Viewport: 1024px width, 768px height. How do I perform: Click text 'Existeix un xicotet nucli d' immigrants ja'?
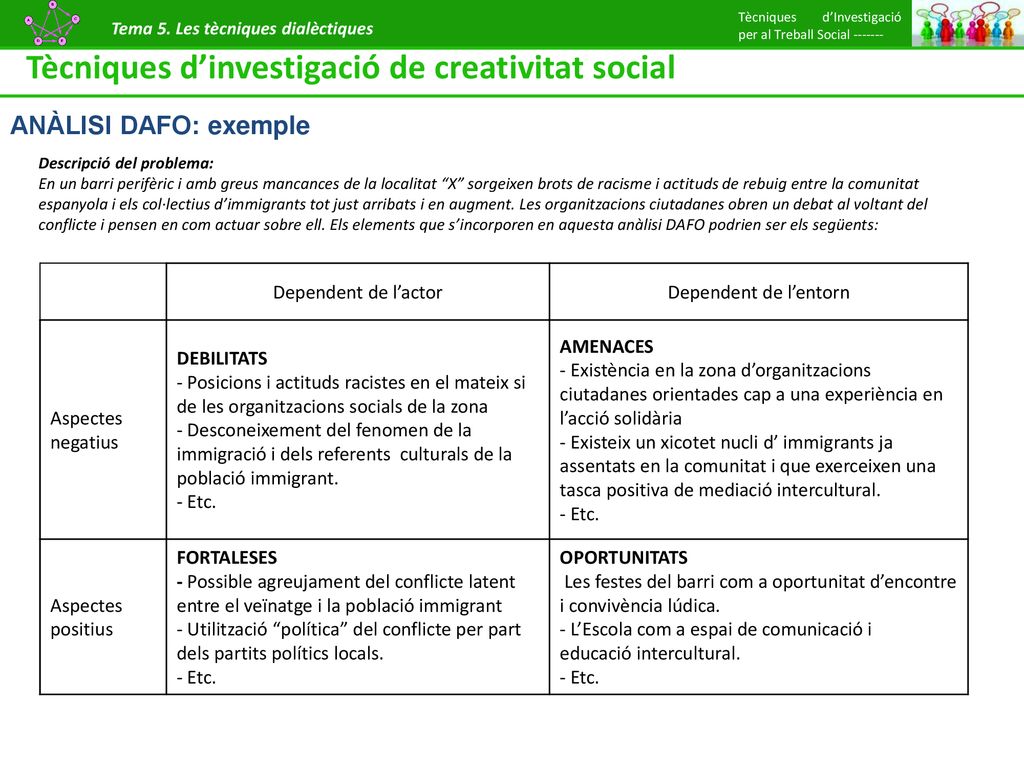pos(731,443)
